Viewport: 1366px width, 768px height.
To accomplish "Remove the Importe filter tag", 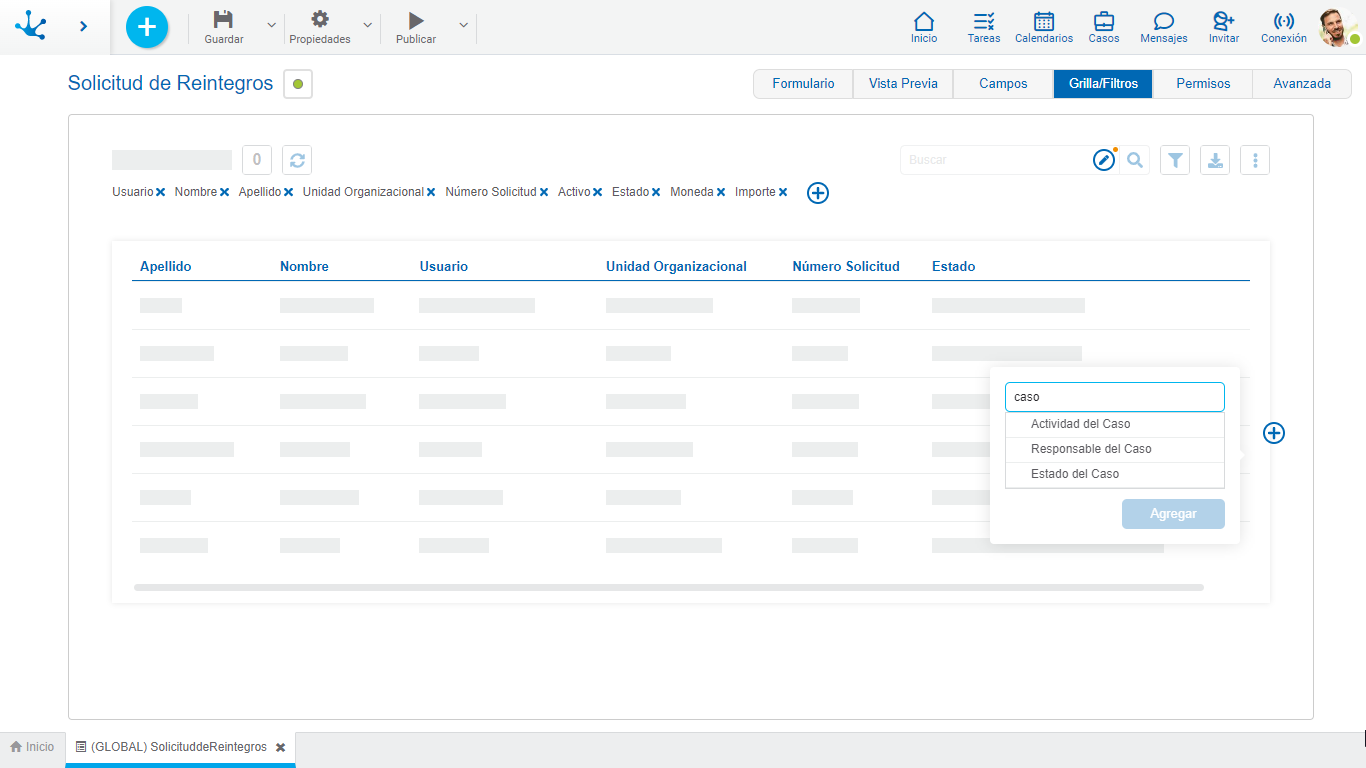I will [783, 192].
